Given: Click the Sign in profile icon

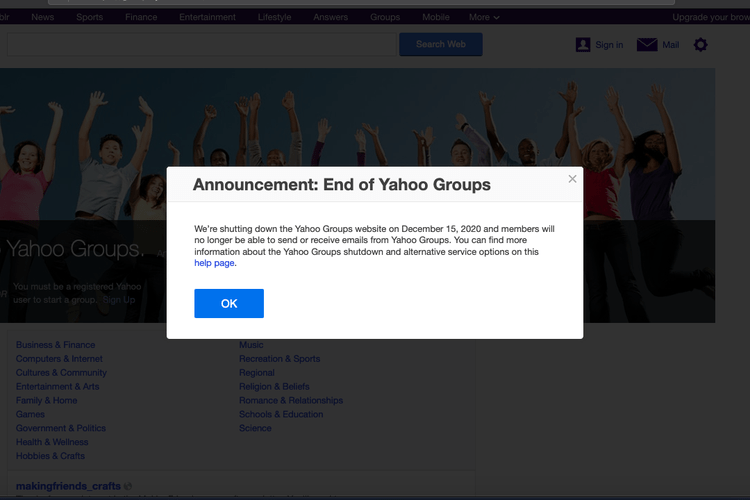Looking at the screenshot, I should click(x=583, y=45).
